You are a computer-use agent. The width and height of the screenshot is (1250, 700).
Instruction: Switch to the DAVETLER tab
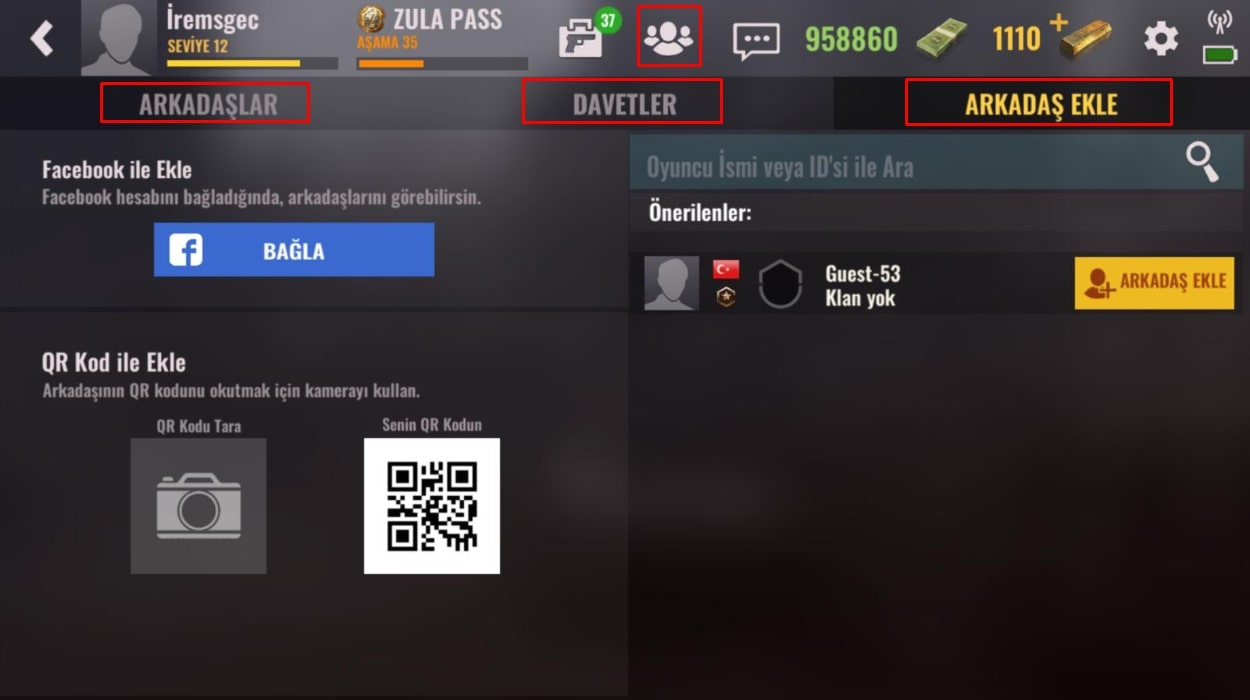(x=624, y=104)
